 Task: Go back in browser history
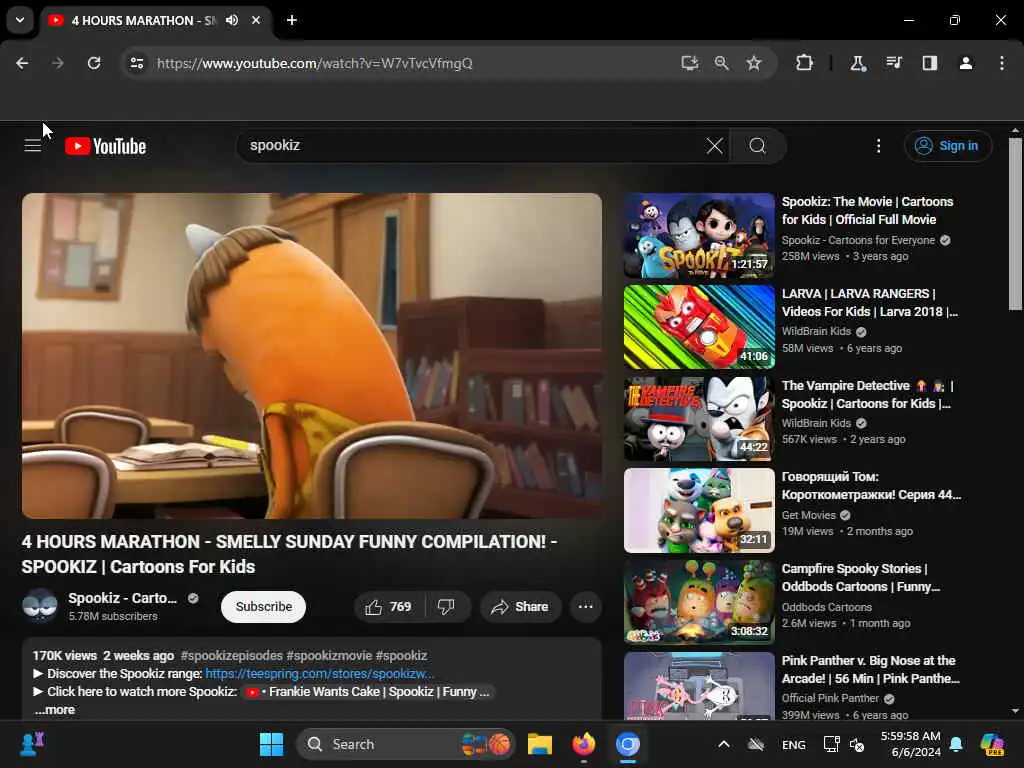pos(22,63)
